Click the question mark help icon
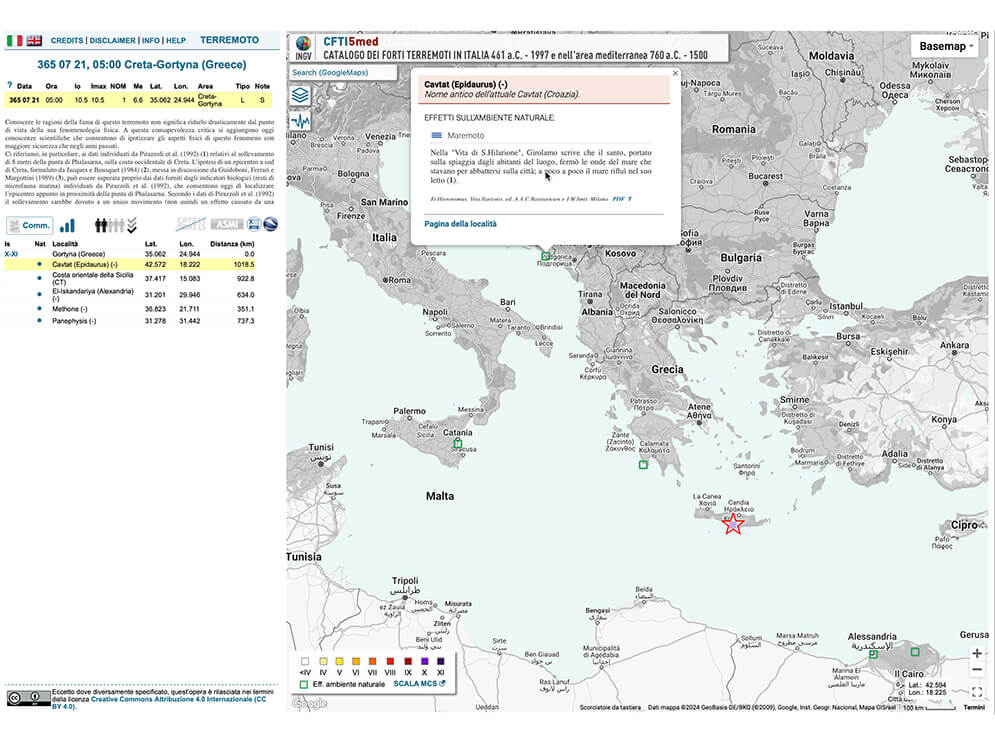The height and width of the screenshot is (746, 995). point(10,85)
